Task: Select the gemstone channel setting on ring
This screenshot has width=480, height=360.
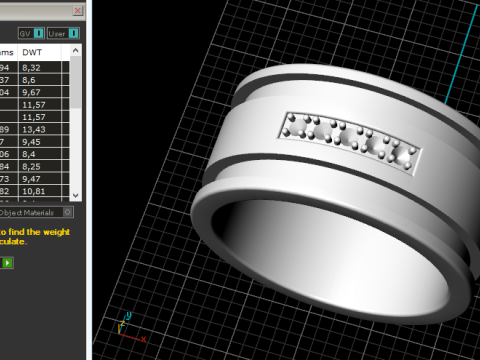Action: [349, 143]
